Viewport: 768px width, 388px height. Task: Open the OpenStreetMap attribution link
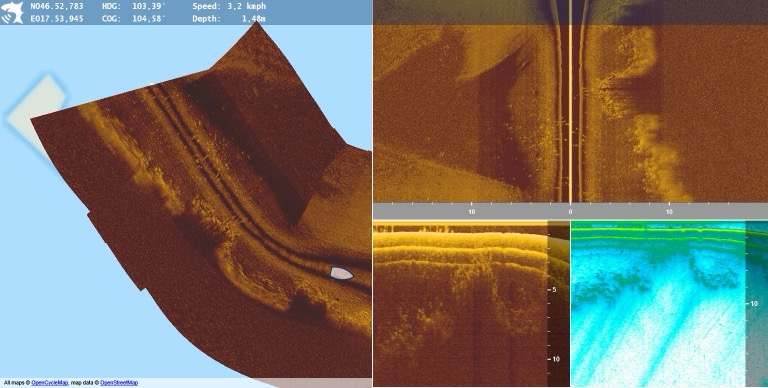[119, 383]
